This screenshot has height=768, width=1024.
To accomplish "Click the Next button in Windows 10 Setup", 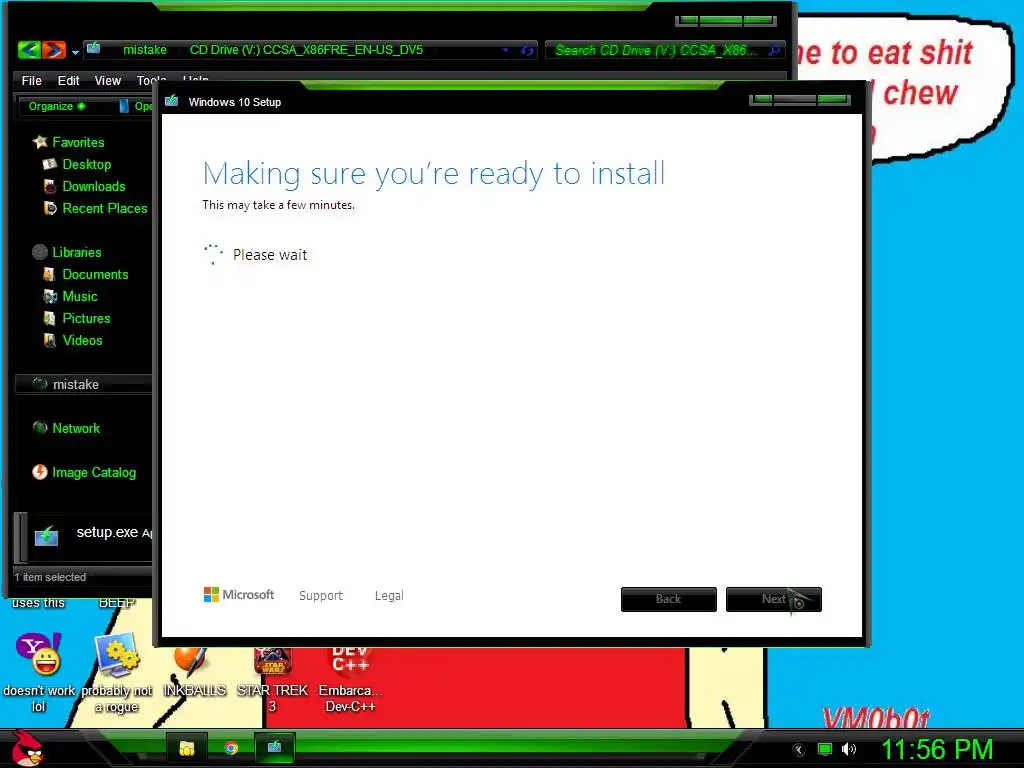I will [774, 600].
